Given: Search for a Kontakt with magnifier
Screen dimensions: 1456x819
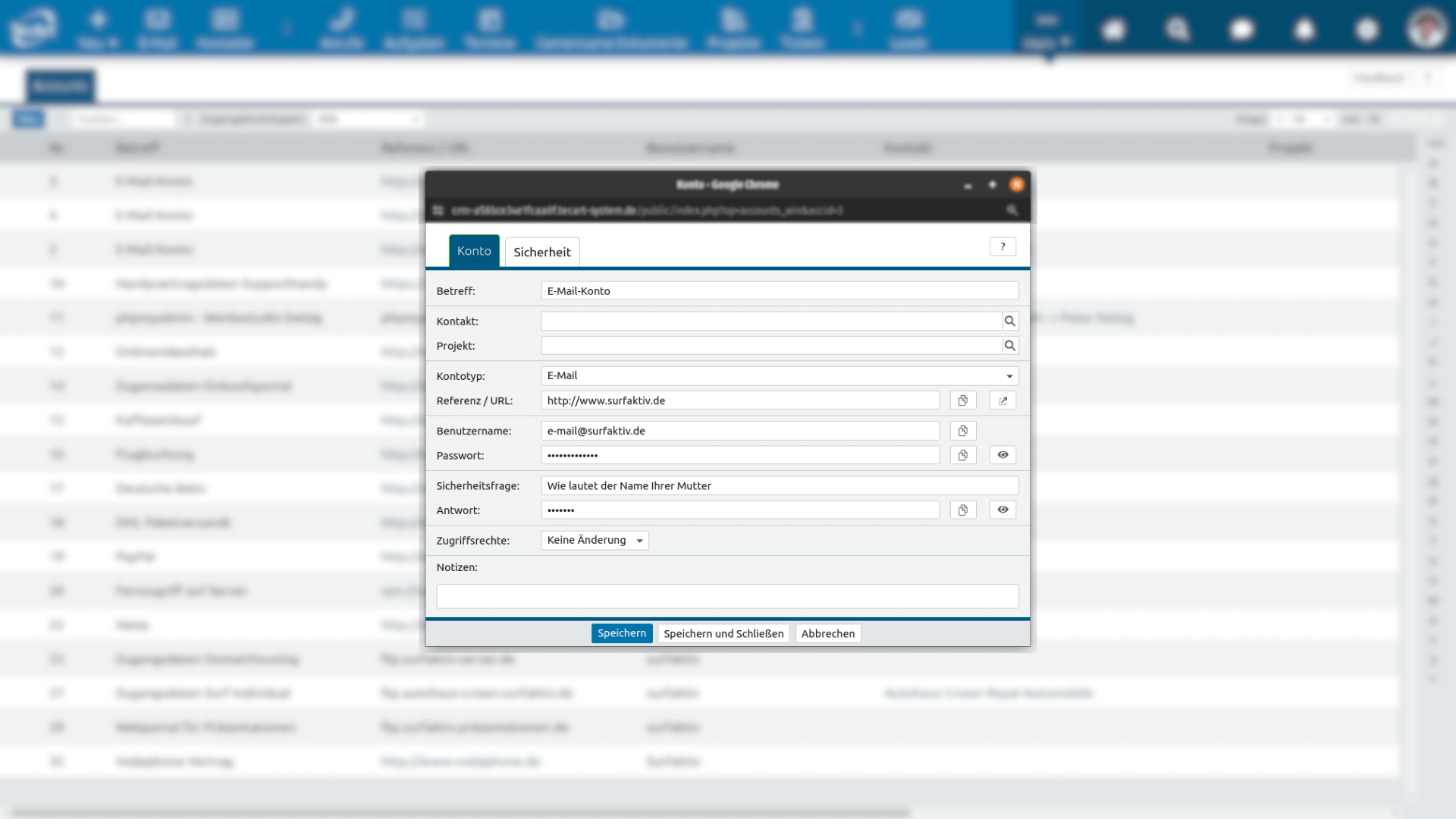Looking at the screenshot, I should coord(1009,321).
